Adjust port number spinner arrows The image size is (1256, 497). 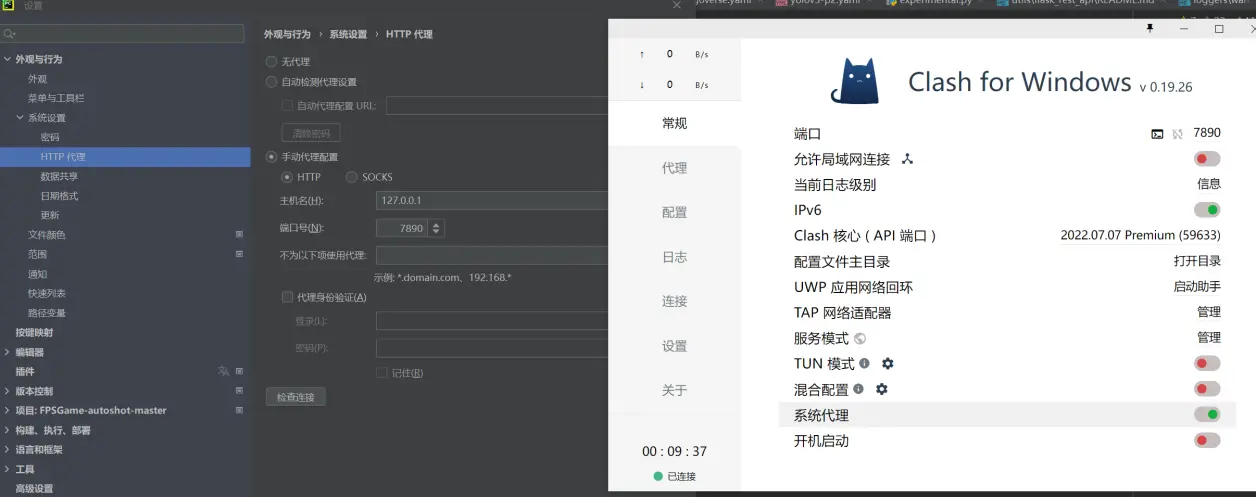point(436,228)
